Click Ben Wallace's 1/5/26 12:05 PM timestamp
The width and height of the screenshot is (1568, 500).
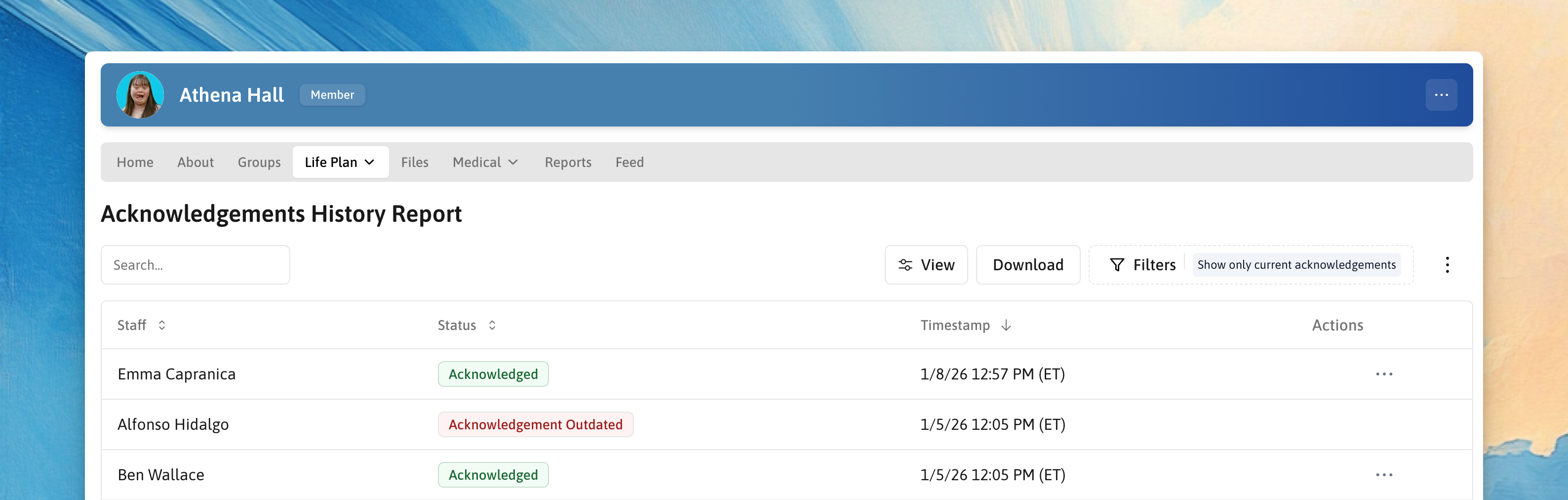[x=993, y=475]
